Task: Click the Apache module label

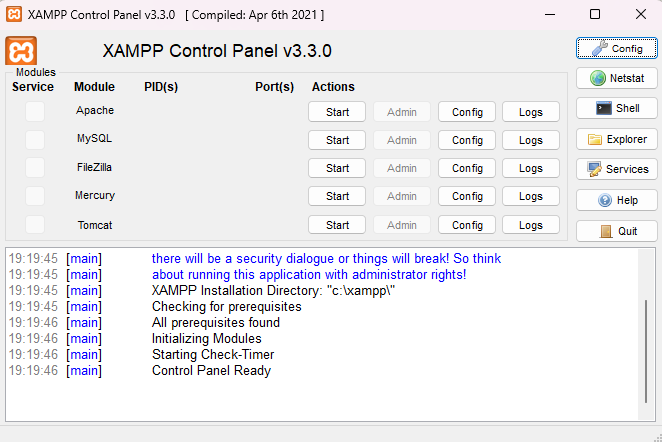Action: [x=95, y=110]
